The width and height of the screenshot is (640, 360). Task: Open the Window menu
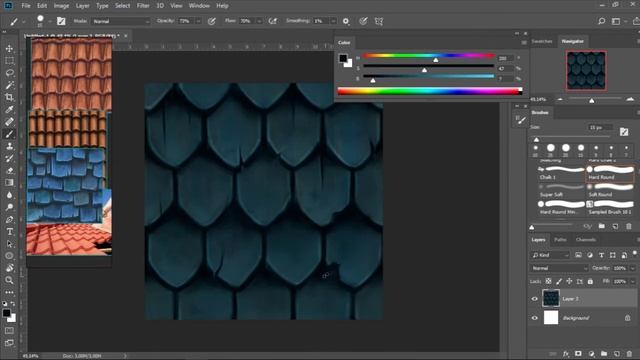(x=199, y=6)
